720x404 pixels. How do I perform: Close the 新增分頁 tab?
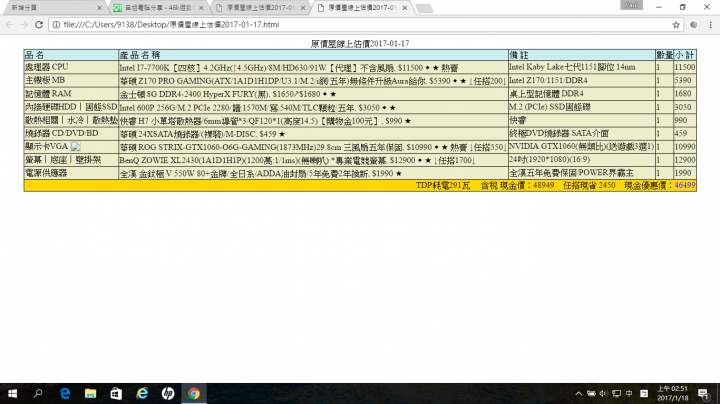(100, 8)
